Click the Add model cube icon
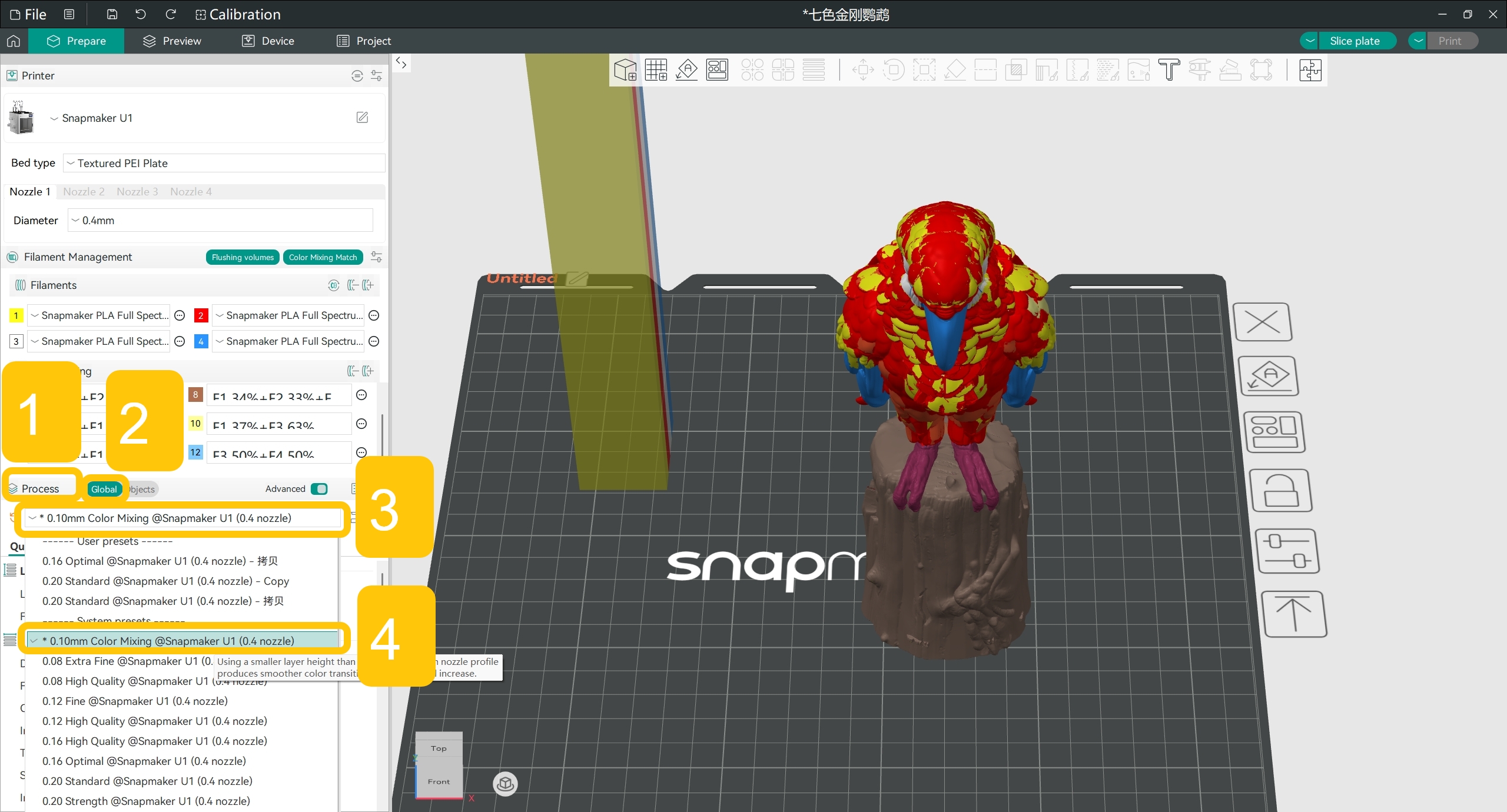 click(x=625, y=70)
